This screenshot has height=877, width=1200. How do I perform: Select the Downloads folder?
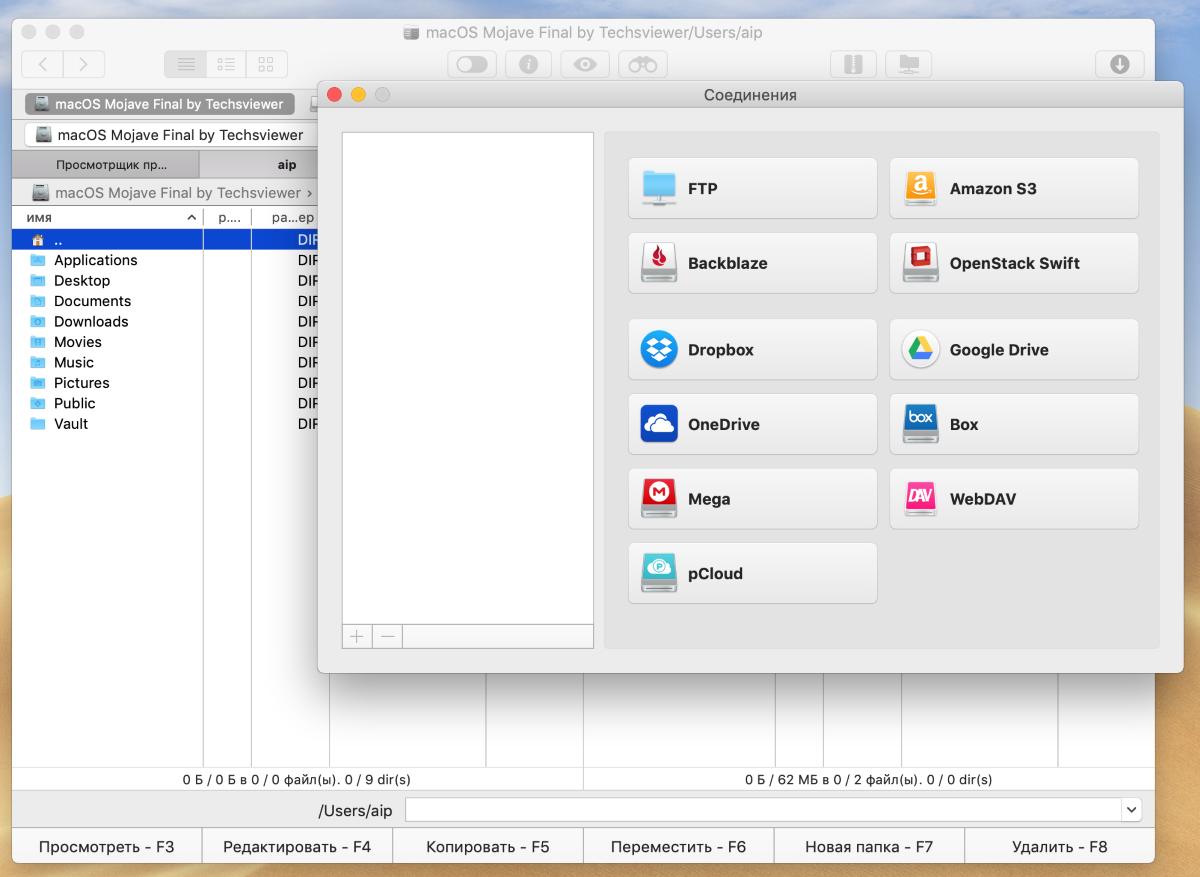tap(165, 321)
